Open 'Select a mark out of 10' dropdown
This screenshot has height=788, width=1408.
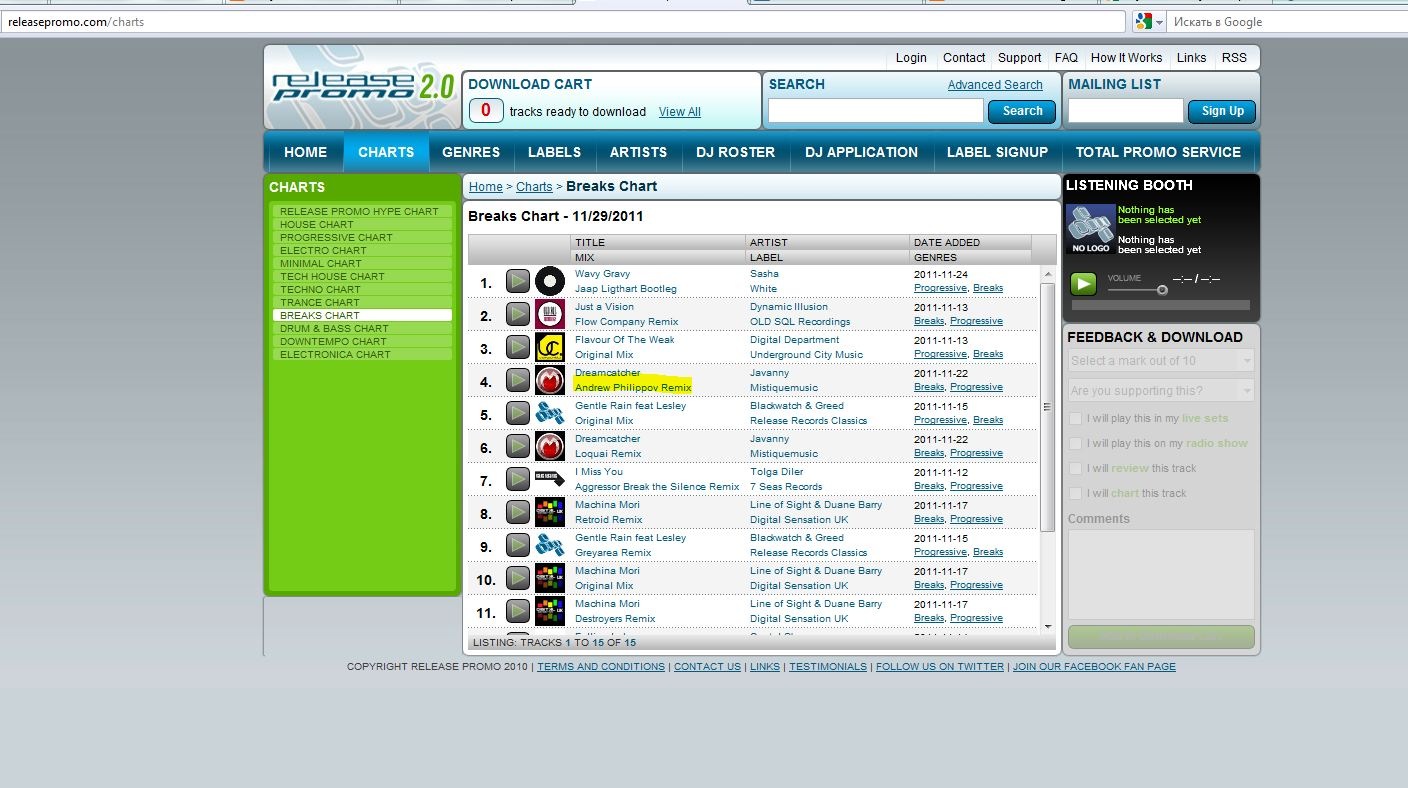point(1160,361)
